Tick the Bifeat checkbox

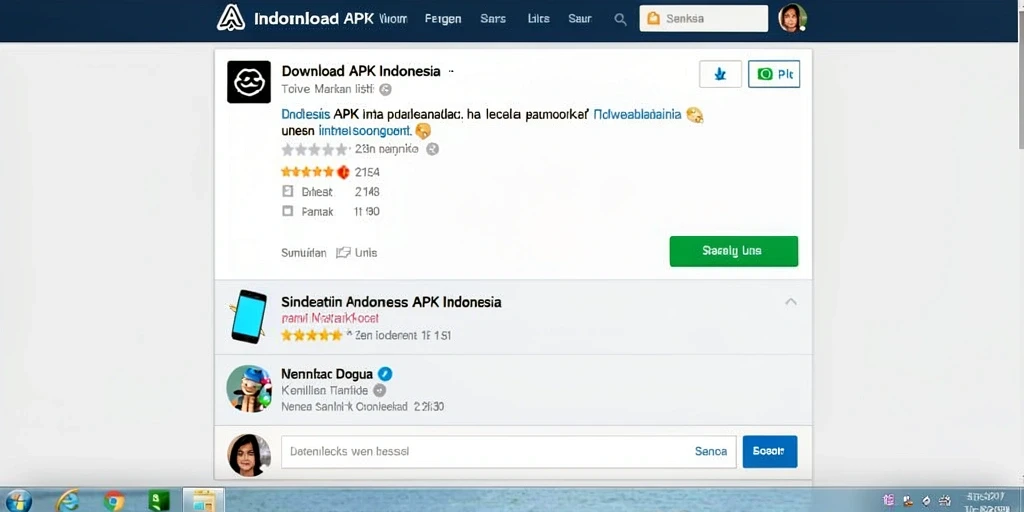coord(287,192)
